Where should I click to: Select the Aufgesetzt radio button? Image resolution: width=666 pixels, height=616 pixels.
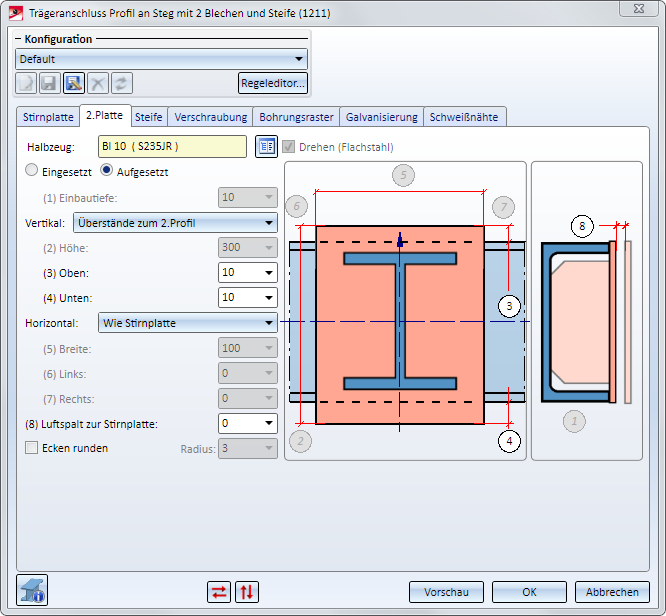(108, 172)
